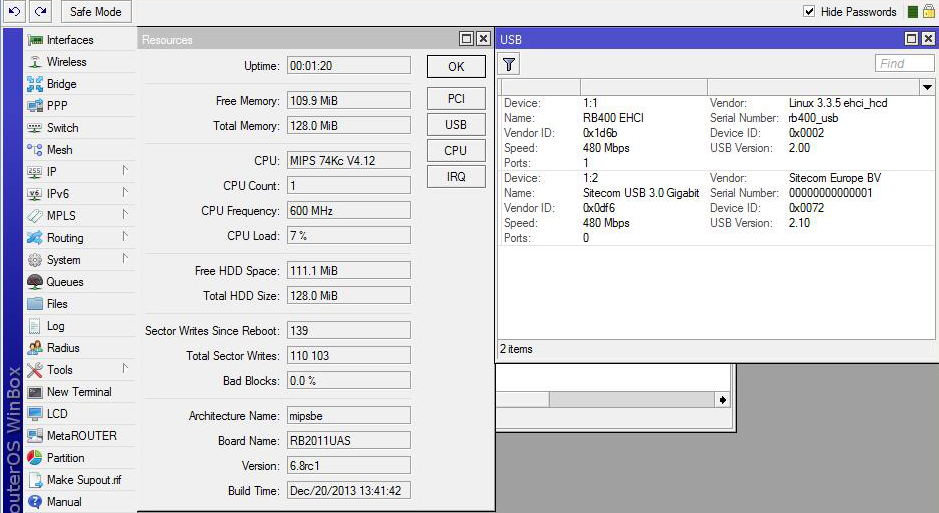Uncheck the Hide Passwords checkbox

tap(809, 11)
